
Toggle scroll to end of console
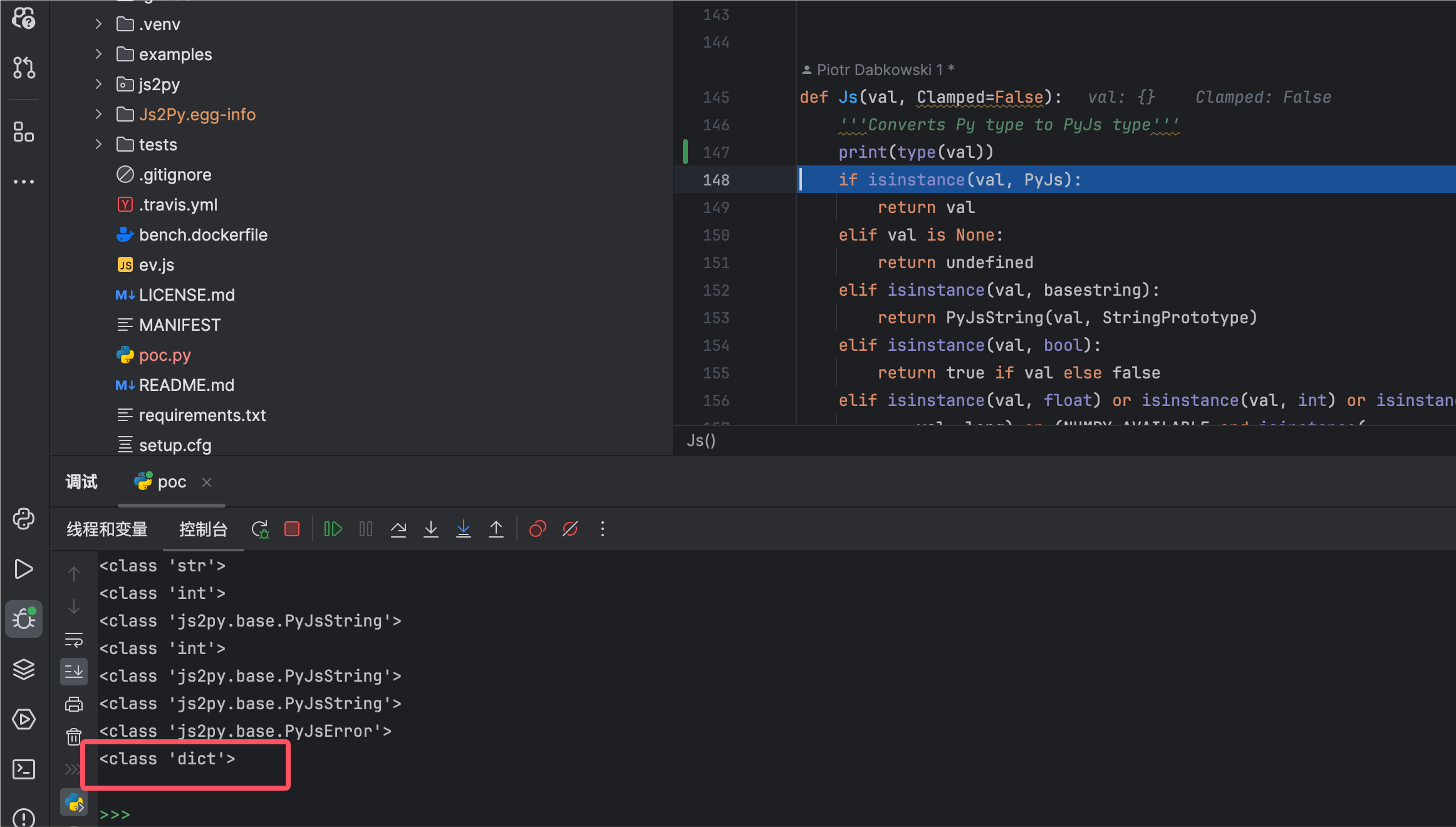74,672
